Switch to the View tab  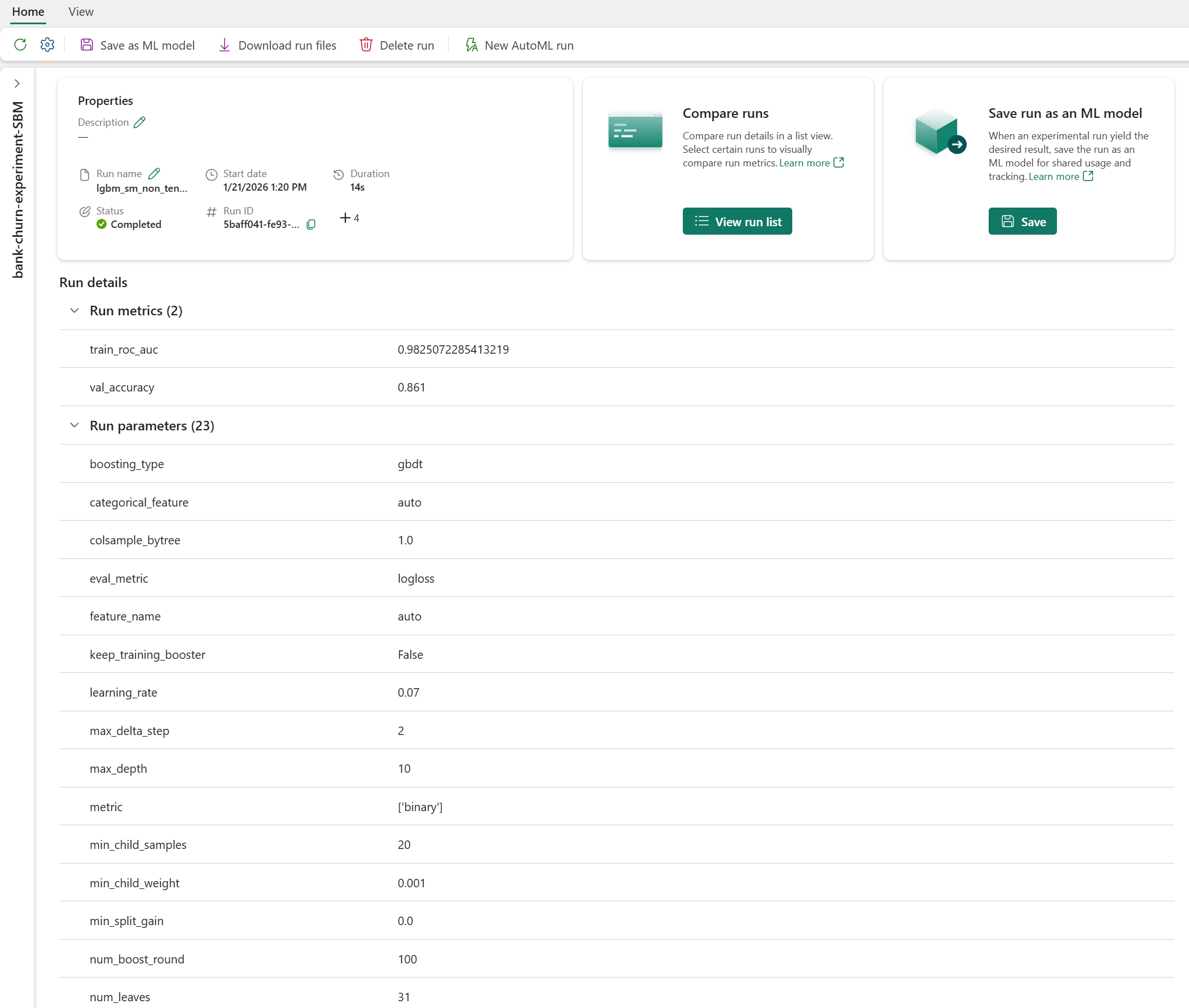point(80,11)
